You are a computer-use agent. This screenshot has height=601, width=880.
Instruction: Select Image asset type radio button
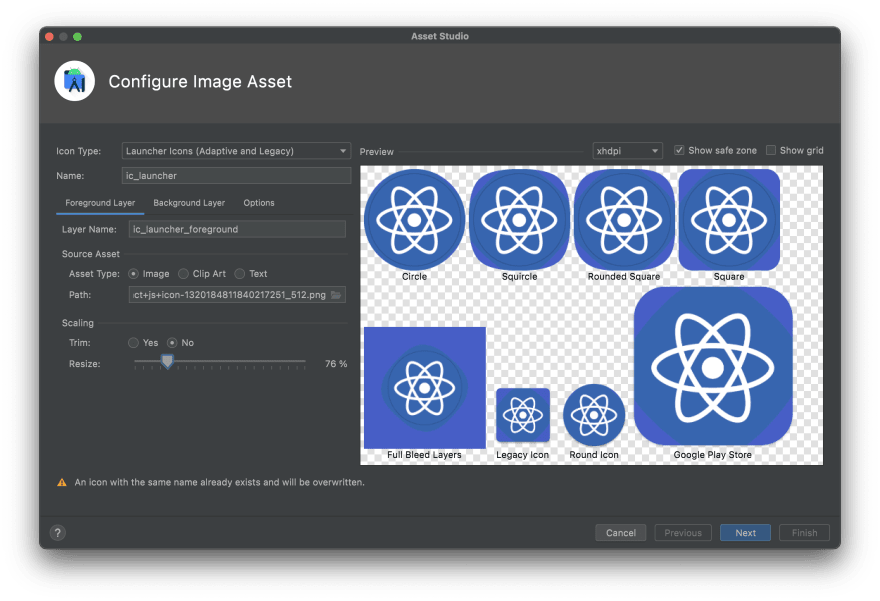pos(134,274)
